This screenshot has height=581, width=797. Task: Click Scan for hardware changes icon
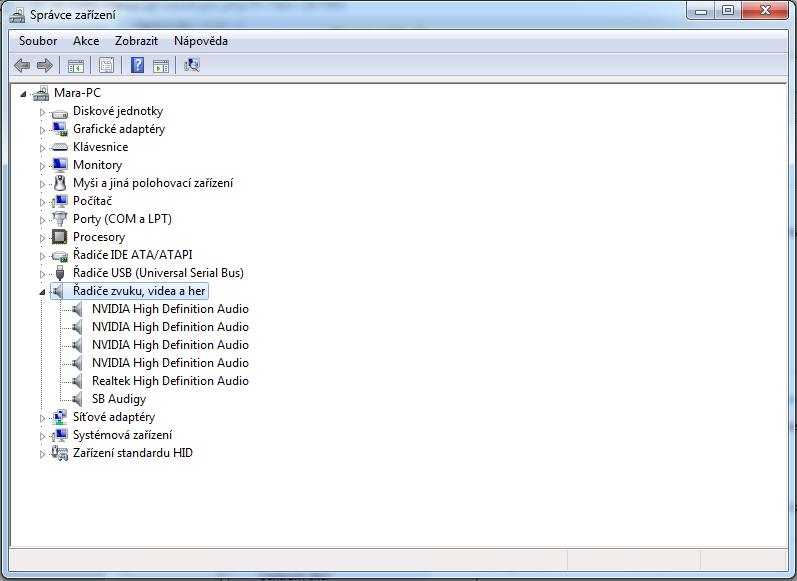192,65
